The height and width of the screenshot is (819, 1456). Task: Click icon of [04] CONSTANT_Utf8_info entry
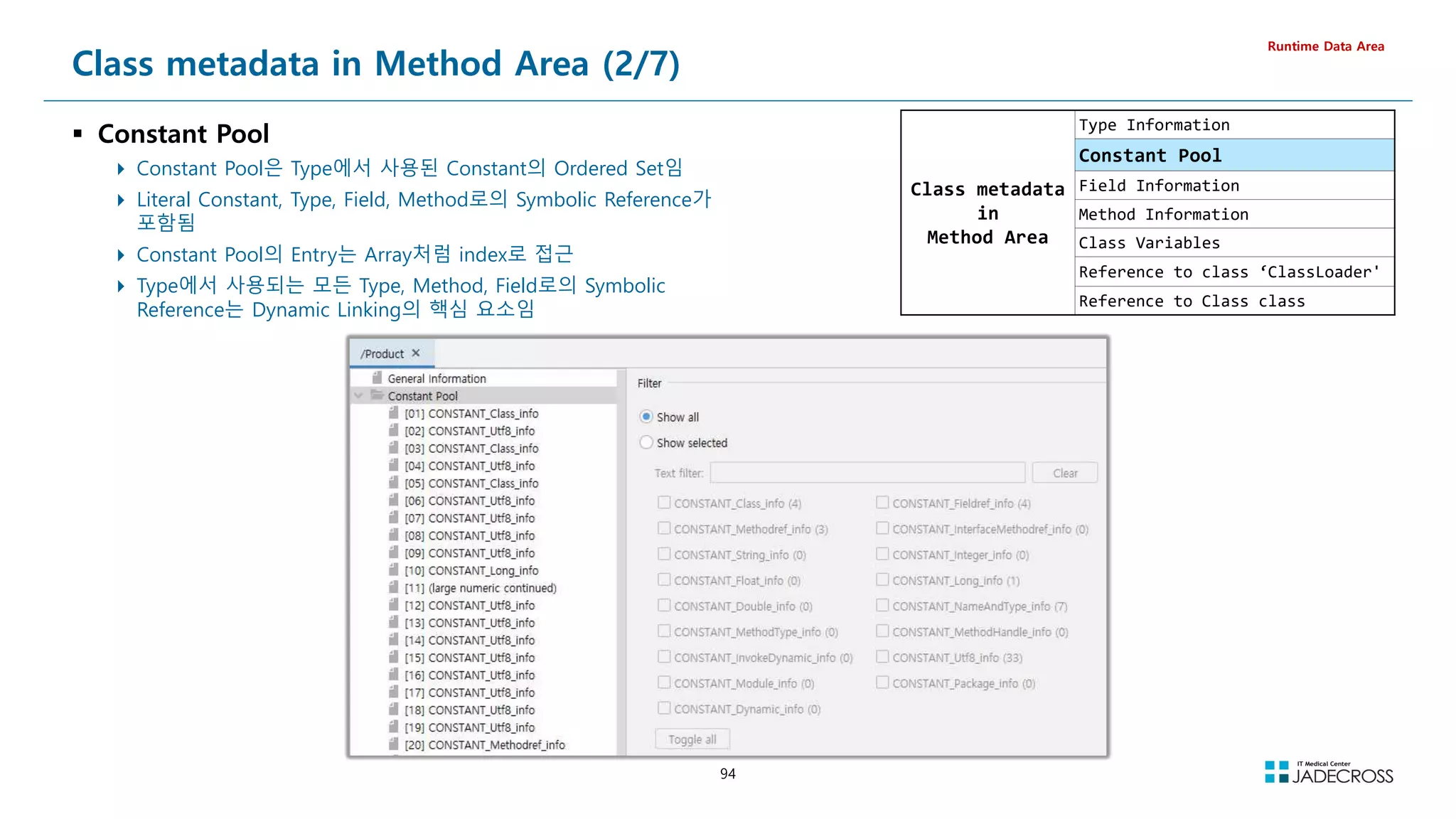point(394,465)
